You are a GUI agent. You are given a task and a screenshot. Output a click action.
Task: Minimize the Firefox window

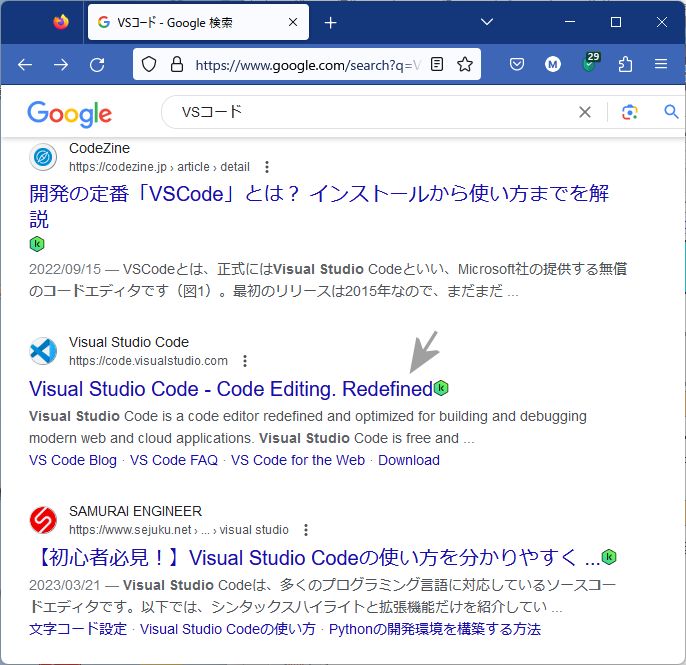(570, 21)
